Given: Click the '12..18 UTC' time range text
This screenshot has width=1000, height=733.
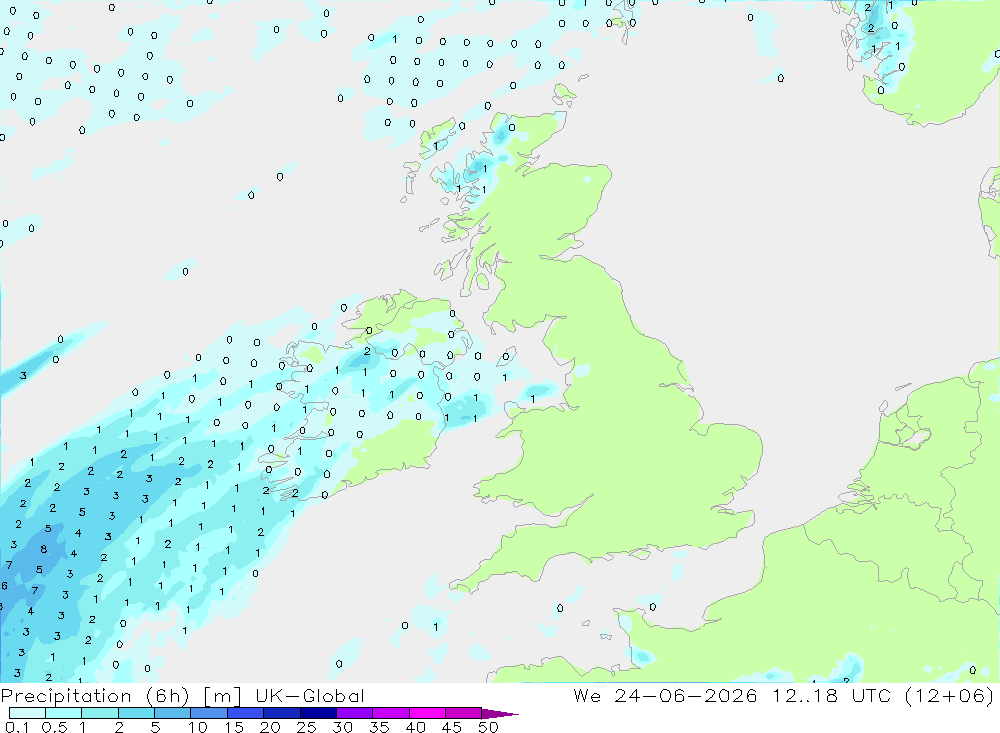Looking at the screenshot, I should point(831,695).
